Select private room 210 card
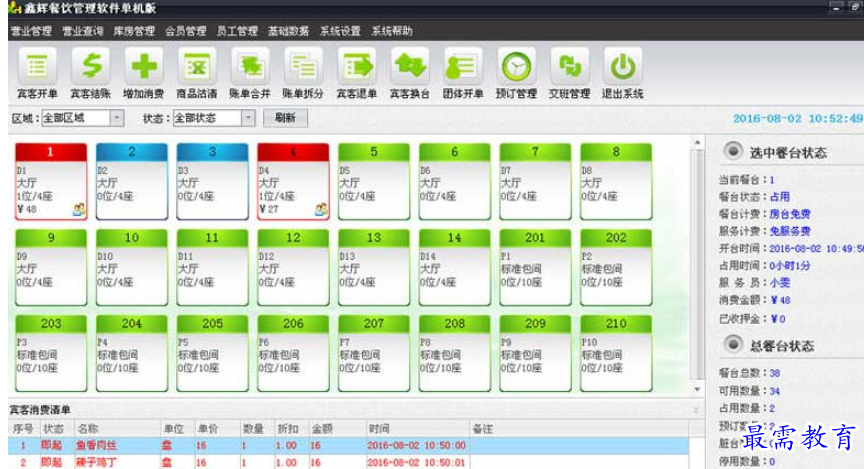 (616, 353)
